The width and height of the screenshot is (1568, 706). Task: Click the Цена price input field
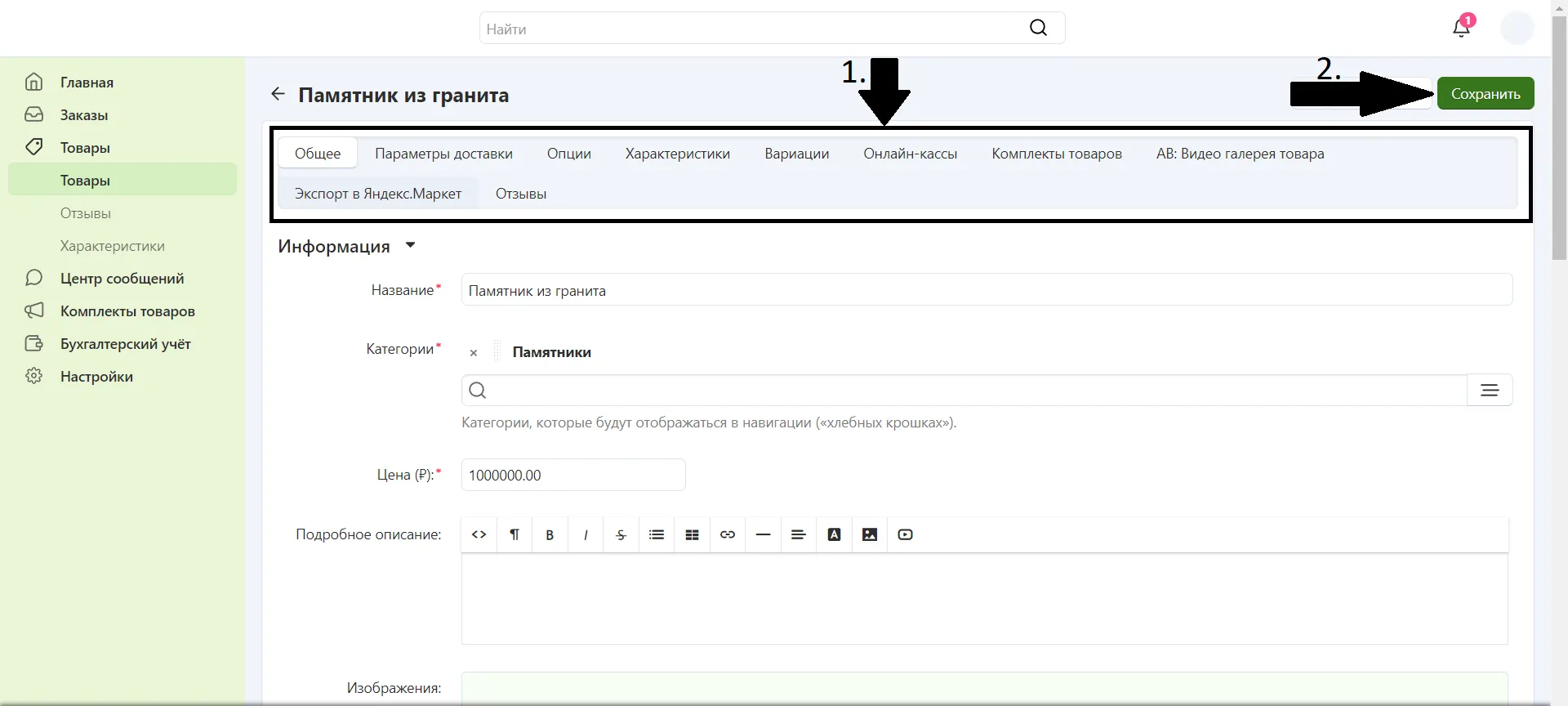(x=572, y=476)
